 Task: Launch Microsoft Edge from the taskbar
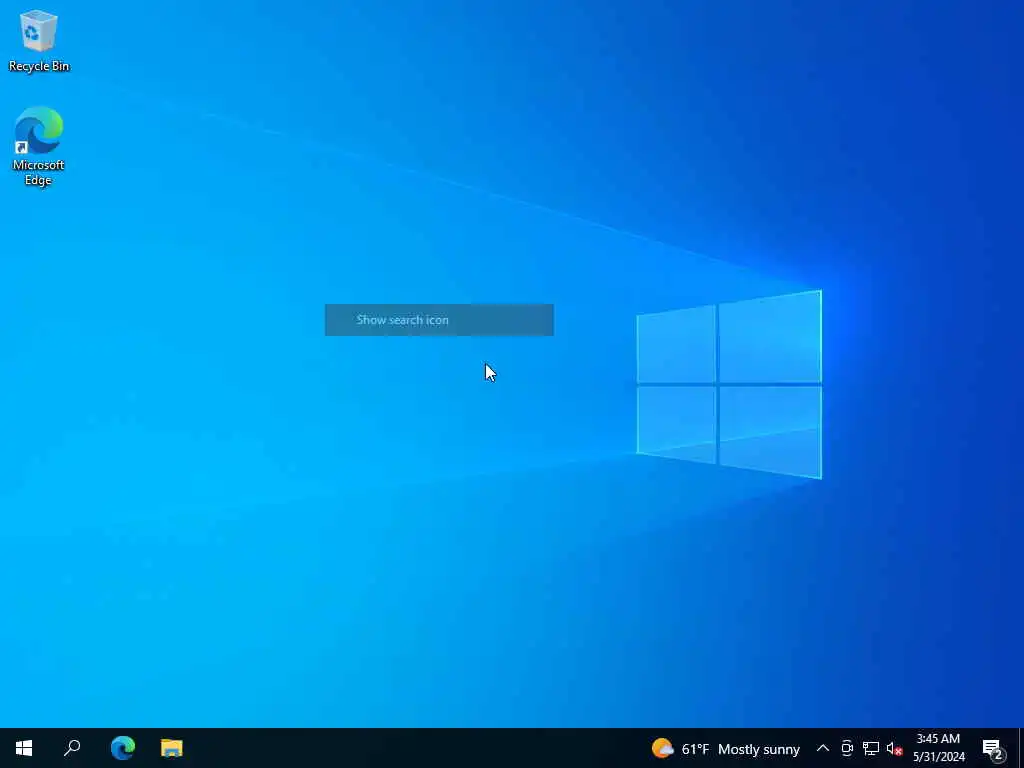[123, 748]
